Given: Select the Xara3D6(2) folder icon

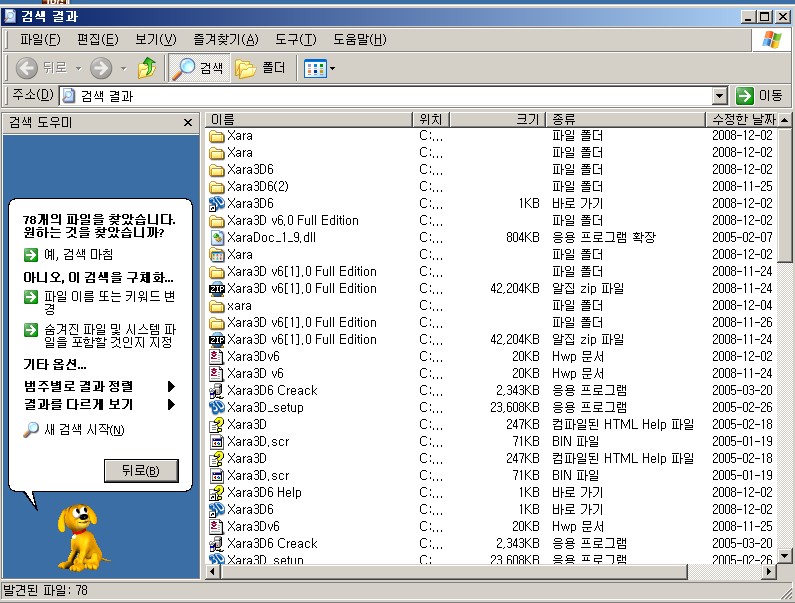Looking at the screenshot, I should (x=216, y=187).
